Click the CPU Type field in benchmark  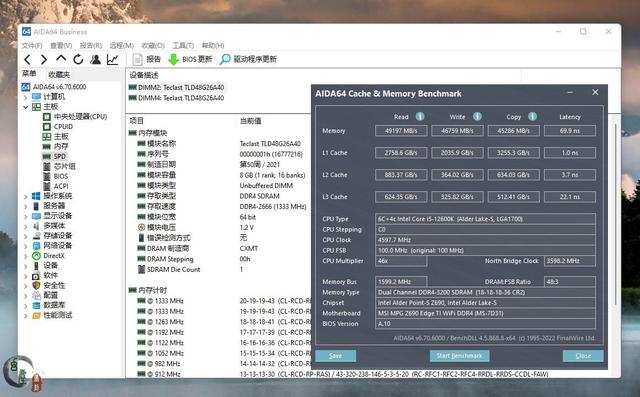(x=485, y=219)
